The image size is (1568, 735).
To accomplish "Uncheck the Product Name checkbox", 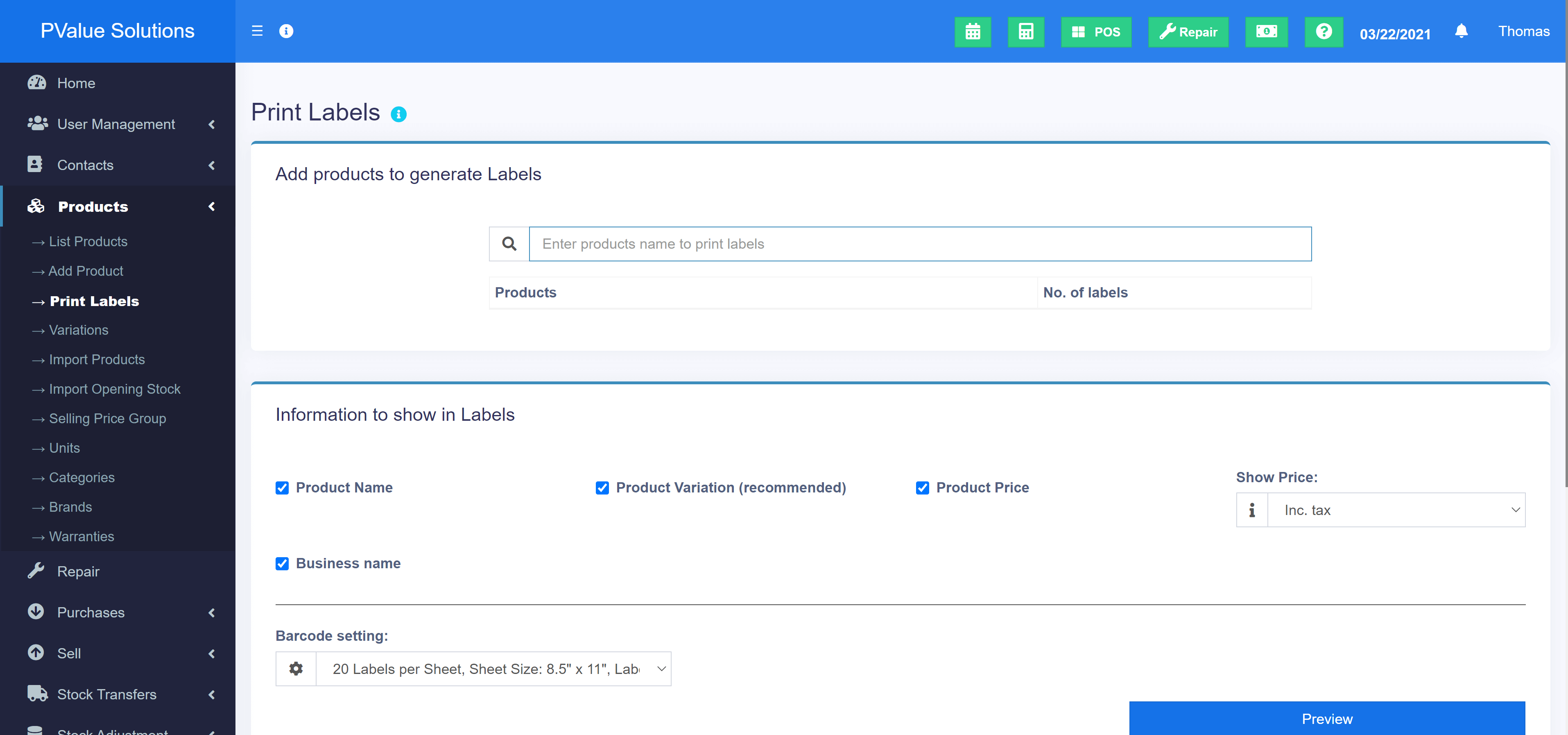I will pyautogui.click(x=282, y=488).
